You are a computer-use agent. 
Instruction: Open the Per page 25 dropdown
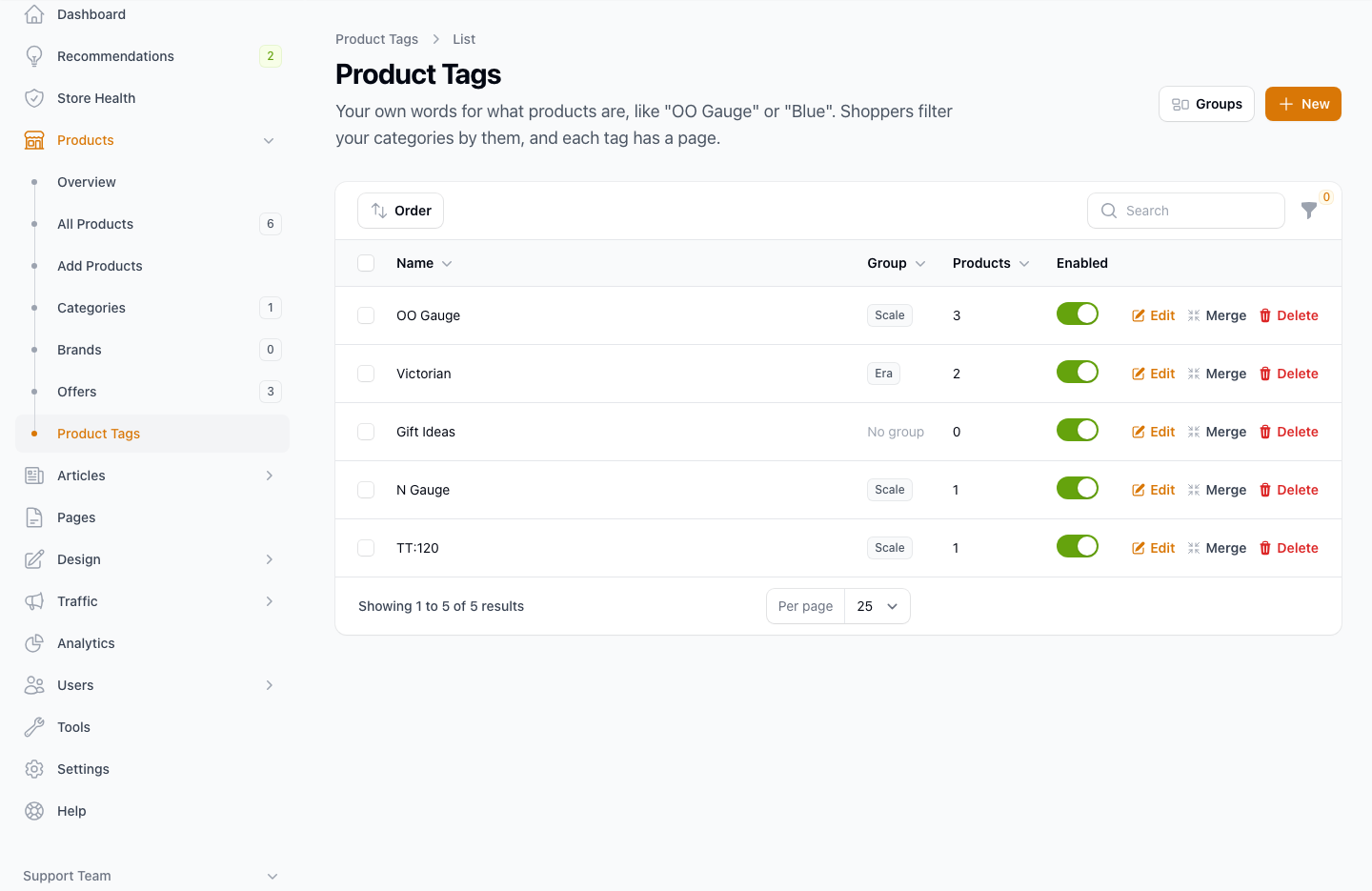[x=878, y=606]
